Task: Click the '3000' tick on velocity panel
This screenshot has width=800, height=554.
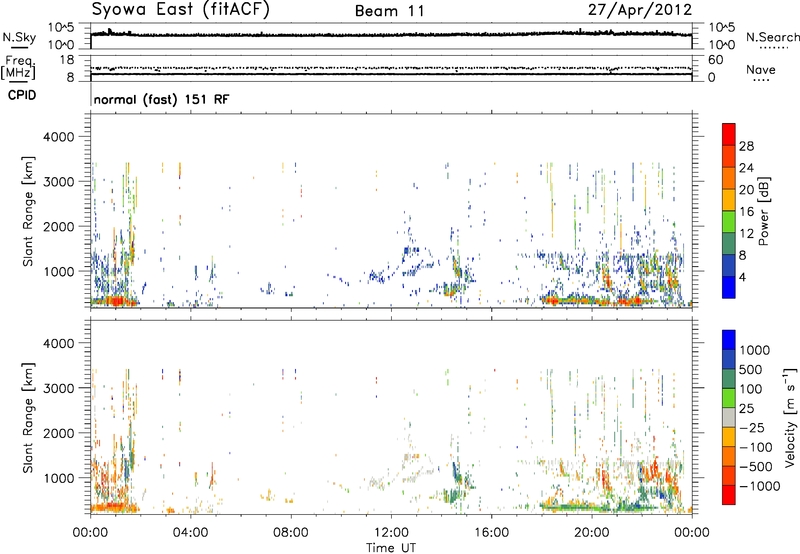Action: (59, 388)
